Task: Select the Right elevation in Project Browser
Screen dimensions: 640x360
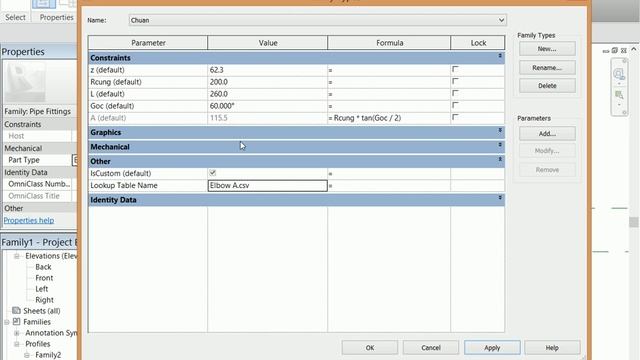Action: (x=44, y=300)
